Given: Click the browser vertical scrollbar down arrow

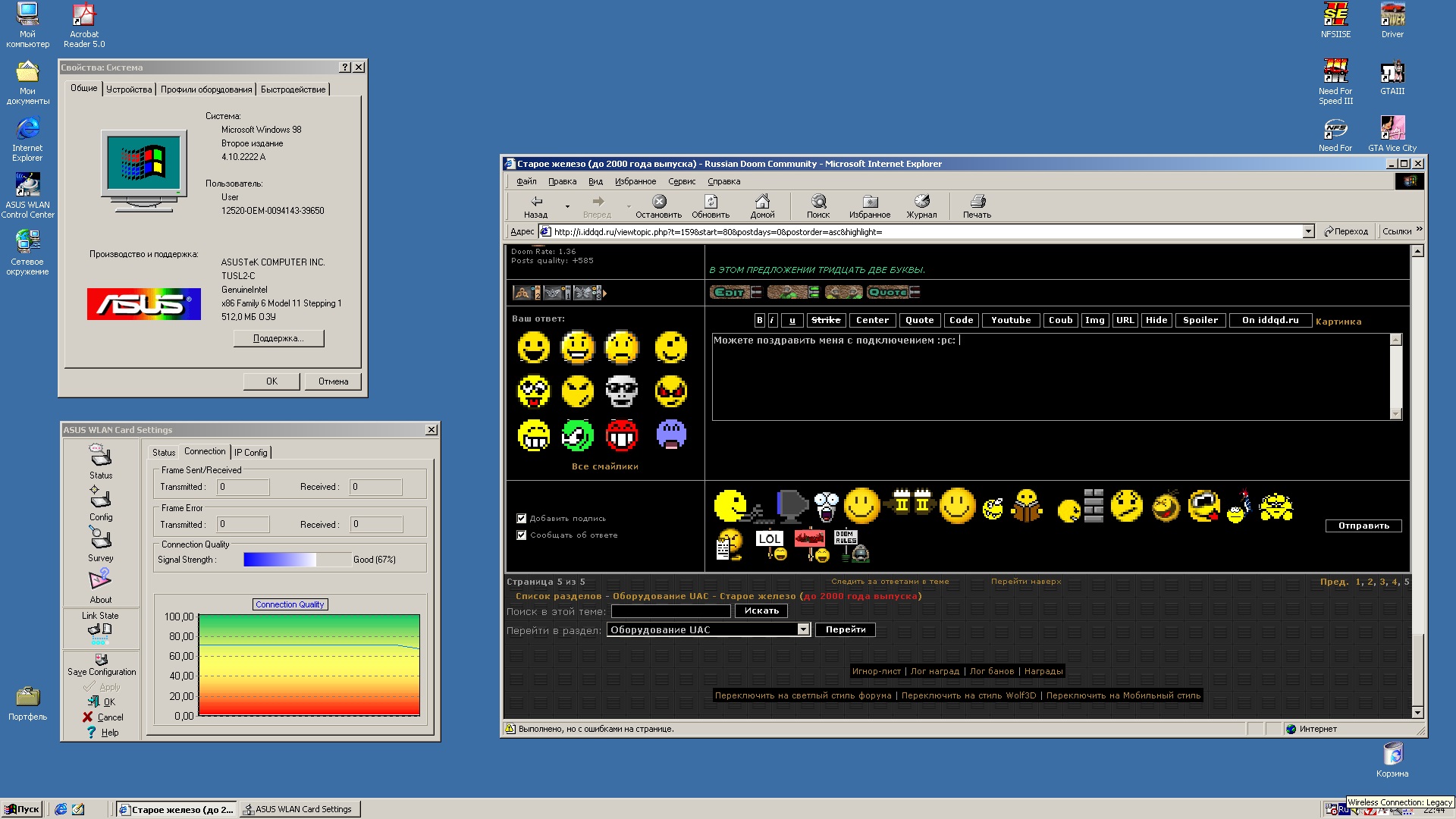Looking at the screenshot, I should pos(1417,713).
